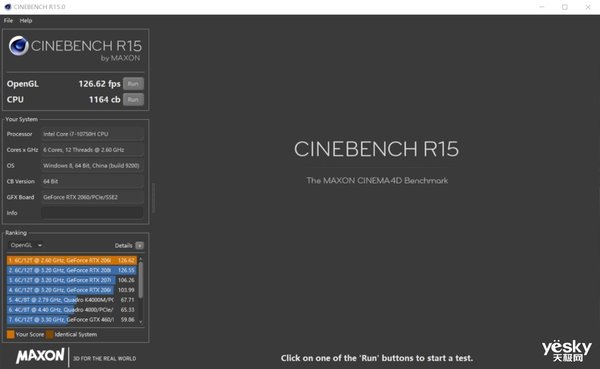
Task: Click the OpenGL score 126.62 fps
Action: 99,84
